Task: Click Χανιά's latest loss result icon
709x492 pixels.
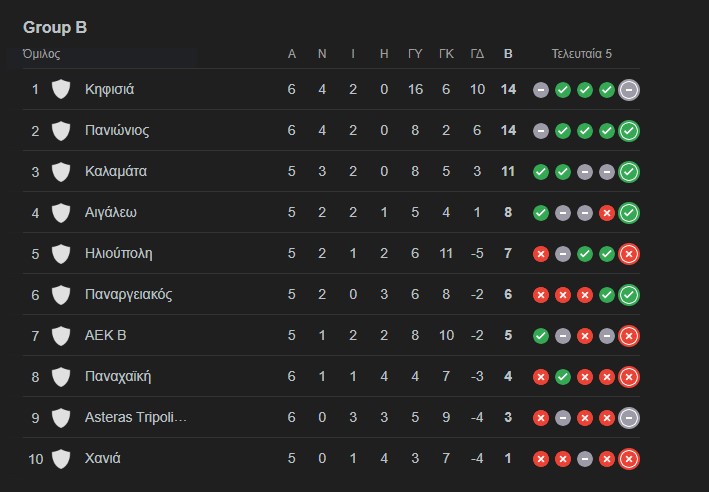Action: (x=629, y=459)
